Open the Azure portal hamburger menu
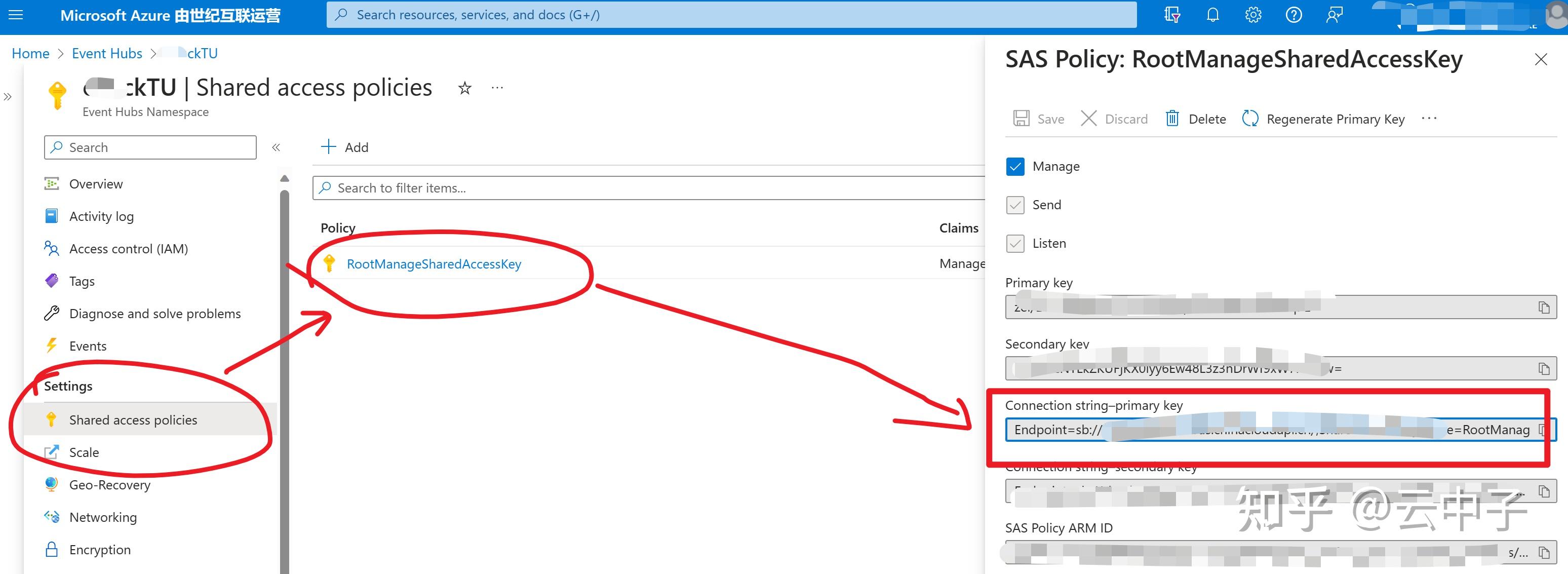 click(x=15, y=15)
